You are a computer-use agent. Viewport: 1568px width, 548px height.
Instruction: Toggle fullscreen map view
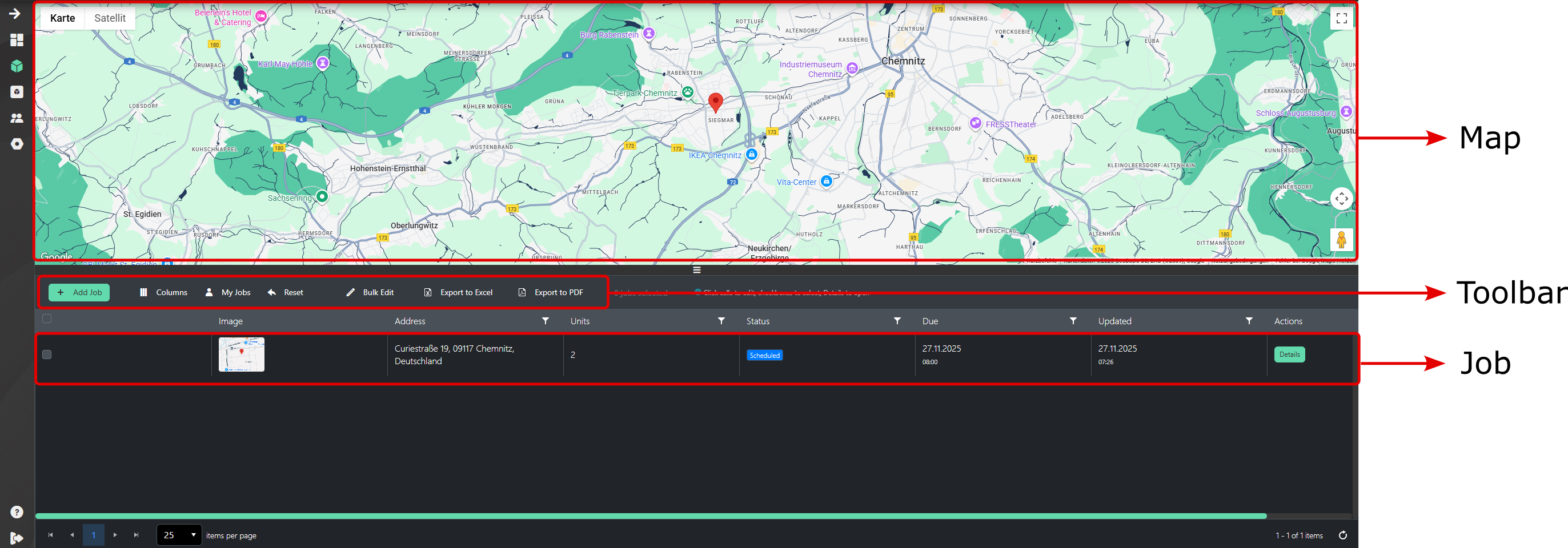1341,18
